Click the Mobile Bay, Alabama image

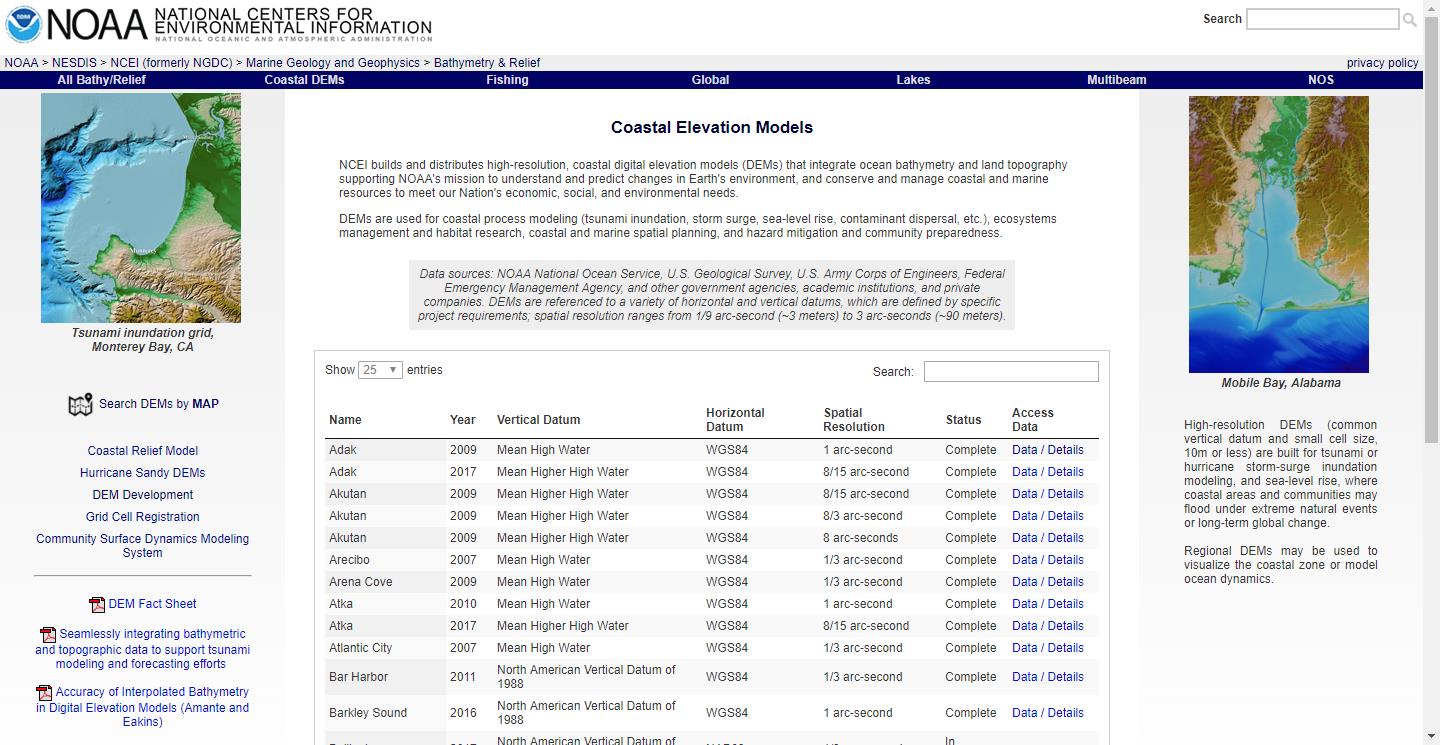(1279, 235)
